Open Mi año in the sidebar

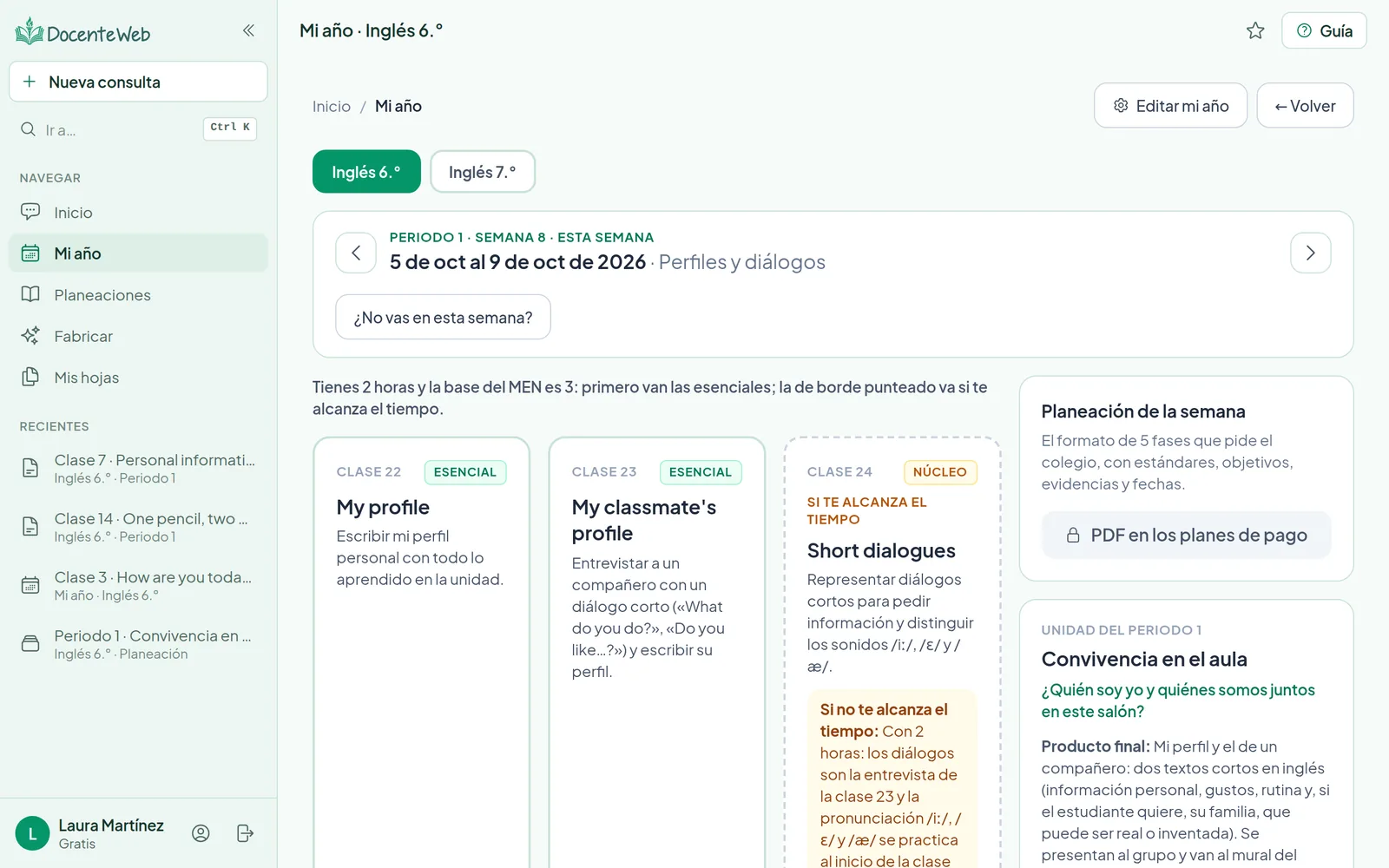(139, 253)
